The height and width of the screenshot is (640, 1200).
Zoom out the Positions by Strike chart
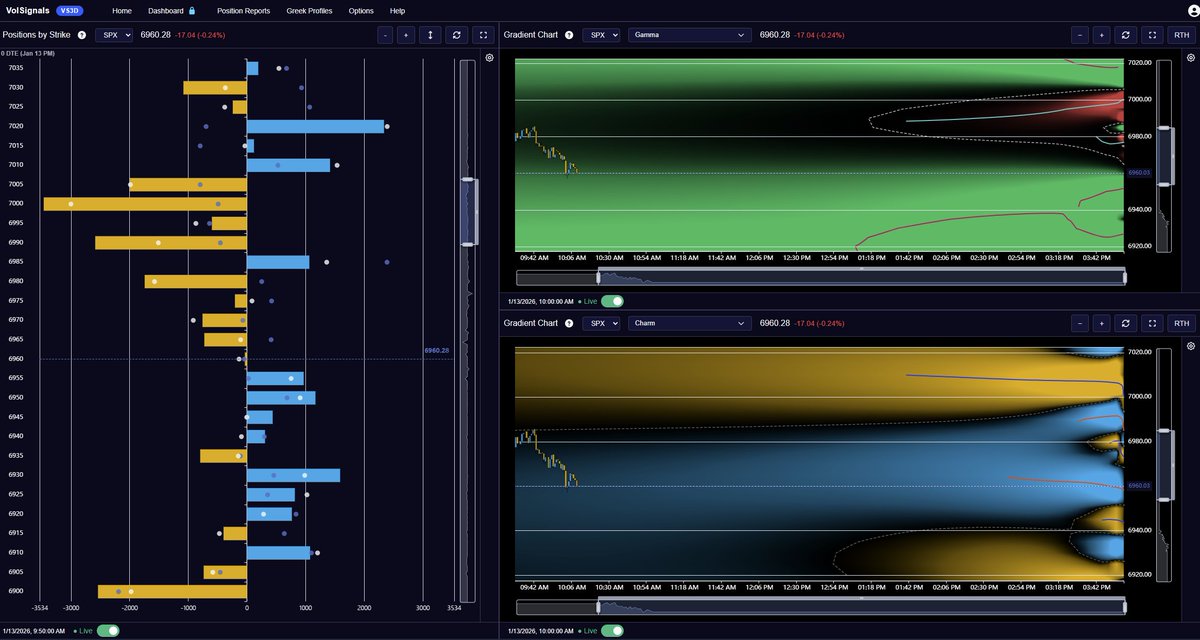386,34
